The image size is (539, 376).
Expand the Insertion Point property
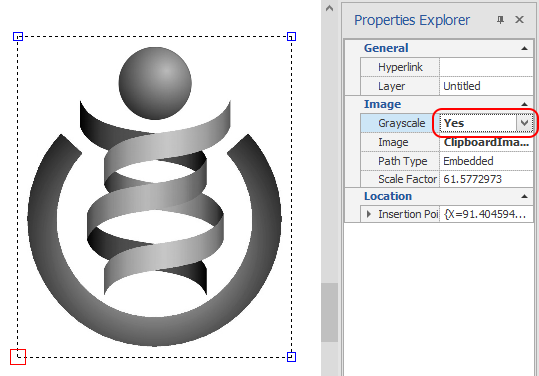[x=369, y=214]
